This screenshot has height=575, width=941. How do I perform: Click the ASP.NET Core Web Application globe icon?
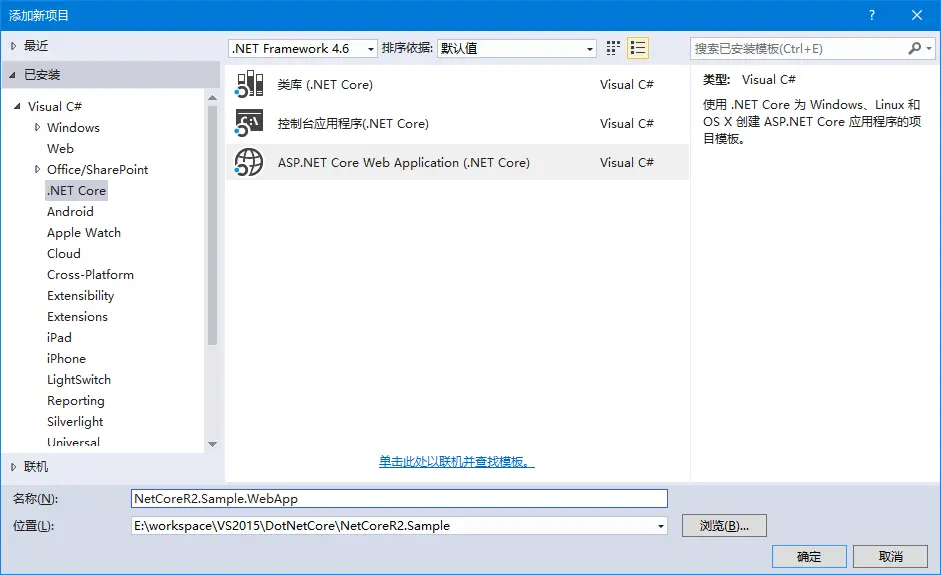click(x=249, y=162)
